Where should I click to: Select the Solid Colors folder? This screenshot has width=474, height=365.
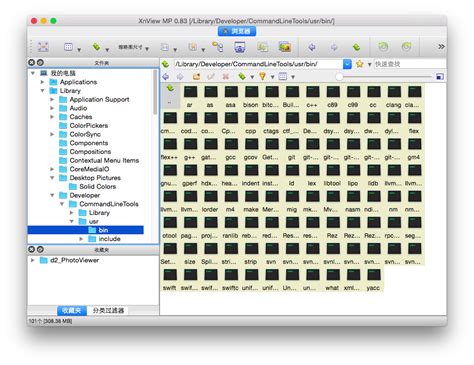(98, 187)
